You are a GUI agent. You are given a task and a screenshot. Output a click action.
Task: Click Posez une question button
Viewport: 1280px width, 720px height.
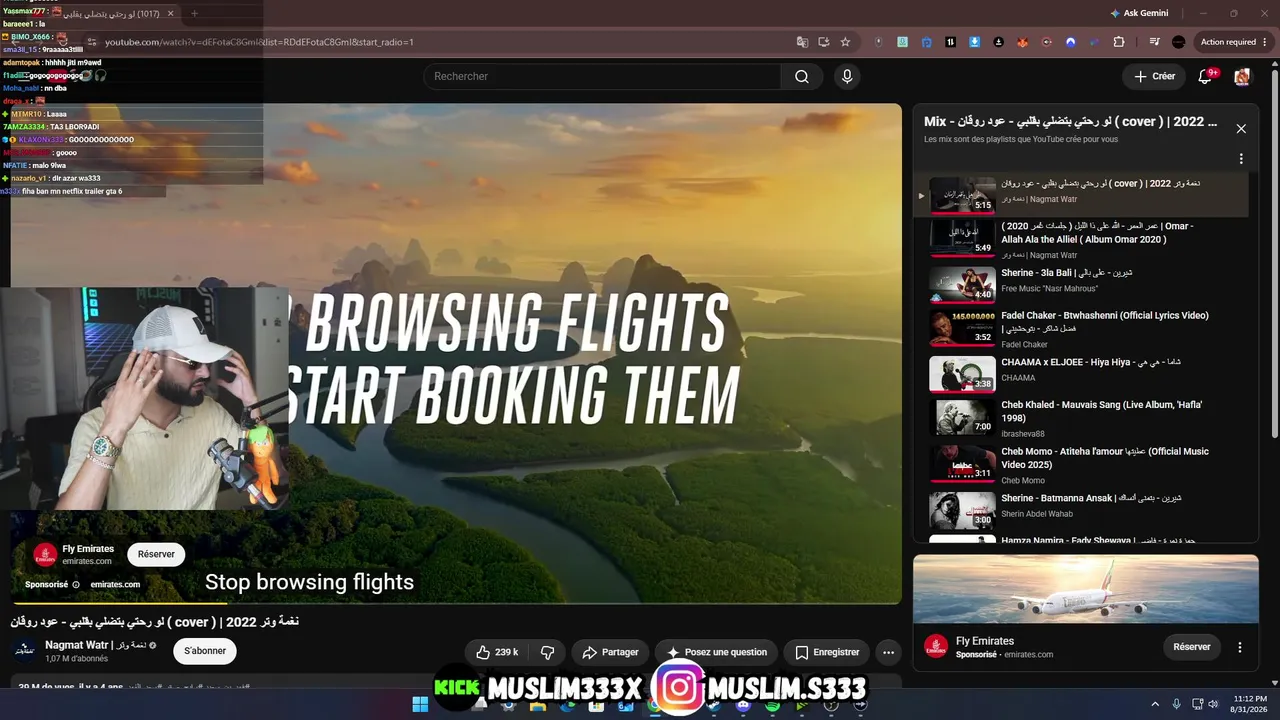click(x=717, y=652)
